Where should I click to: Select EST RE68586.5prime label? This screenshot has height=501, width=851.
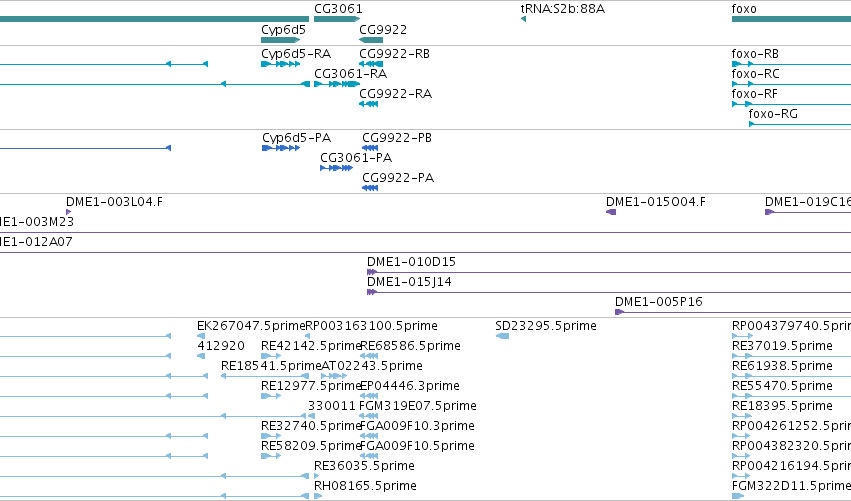410,346
